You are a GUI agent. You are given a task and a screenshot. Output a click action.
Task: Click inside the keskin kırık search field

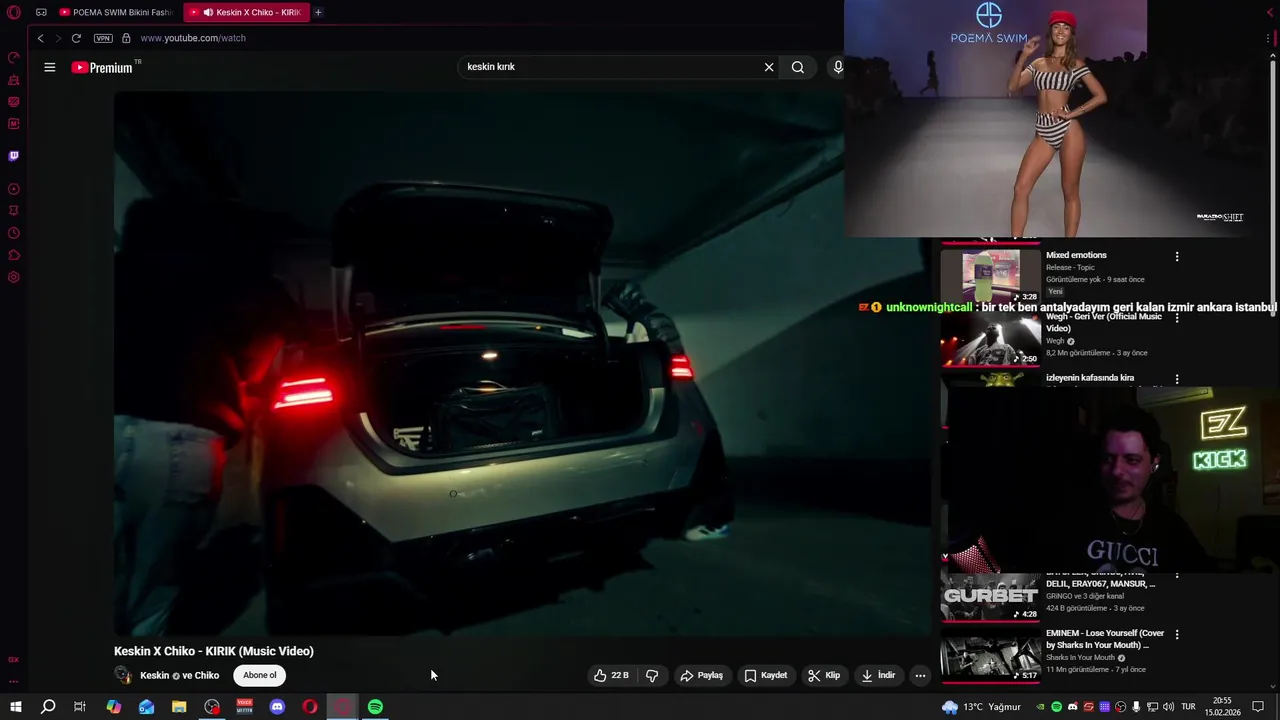[x=610, y=67]
